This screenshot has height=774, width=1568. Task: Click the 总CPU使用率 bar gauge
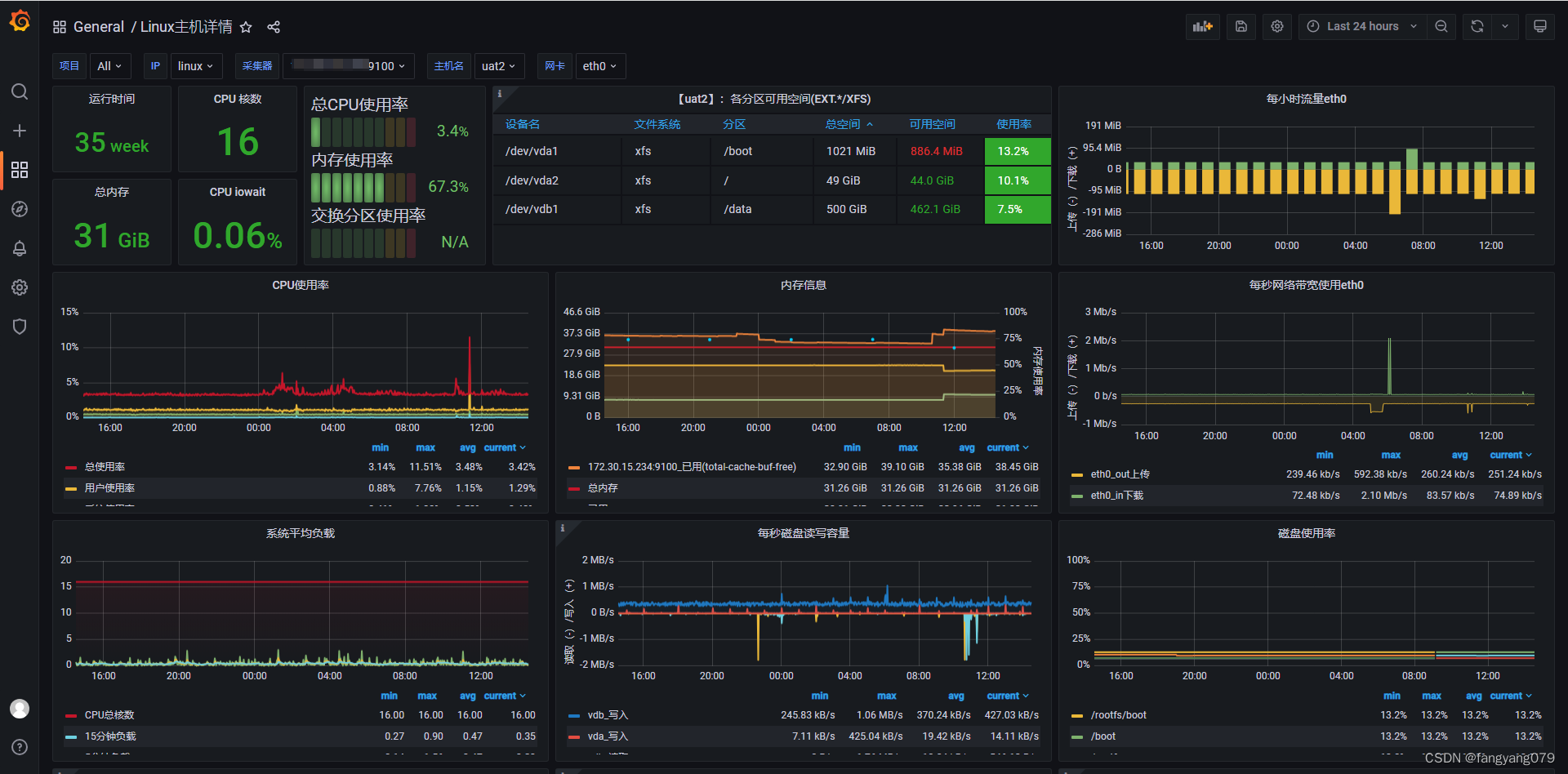pyautogui.click(x=364, y=131)
